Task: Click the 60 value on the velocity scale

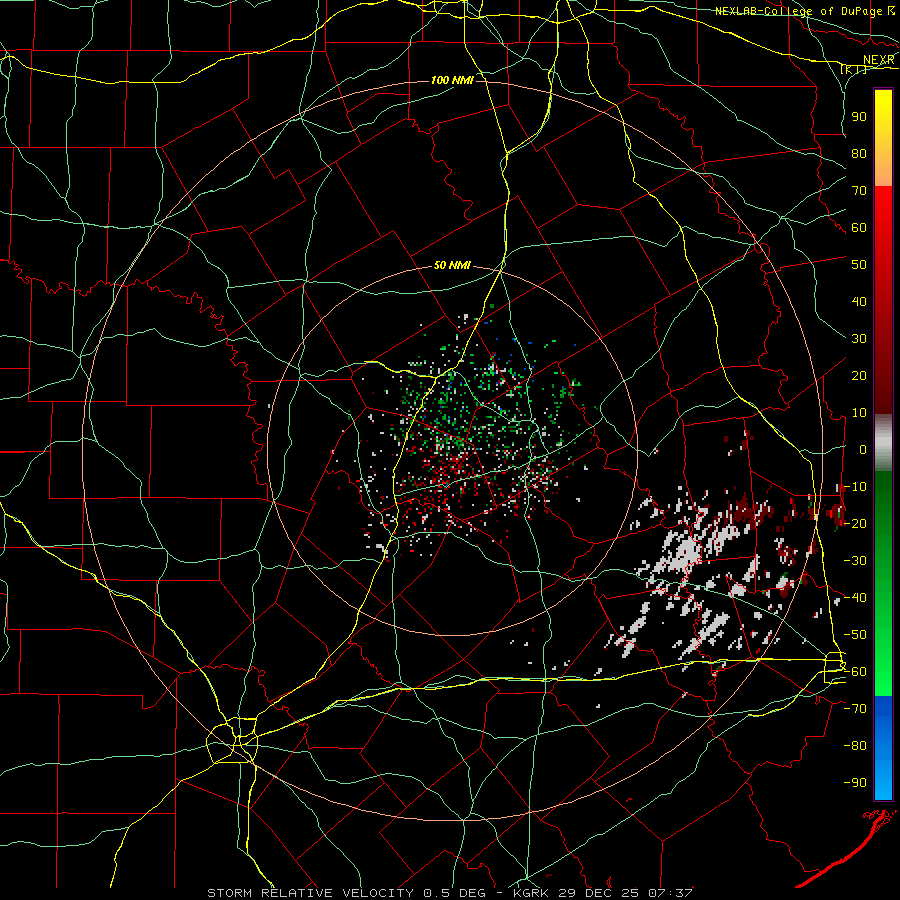Action: tap(859, 228)
